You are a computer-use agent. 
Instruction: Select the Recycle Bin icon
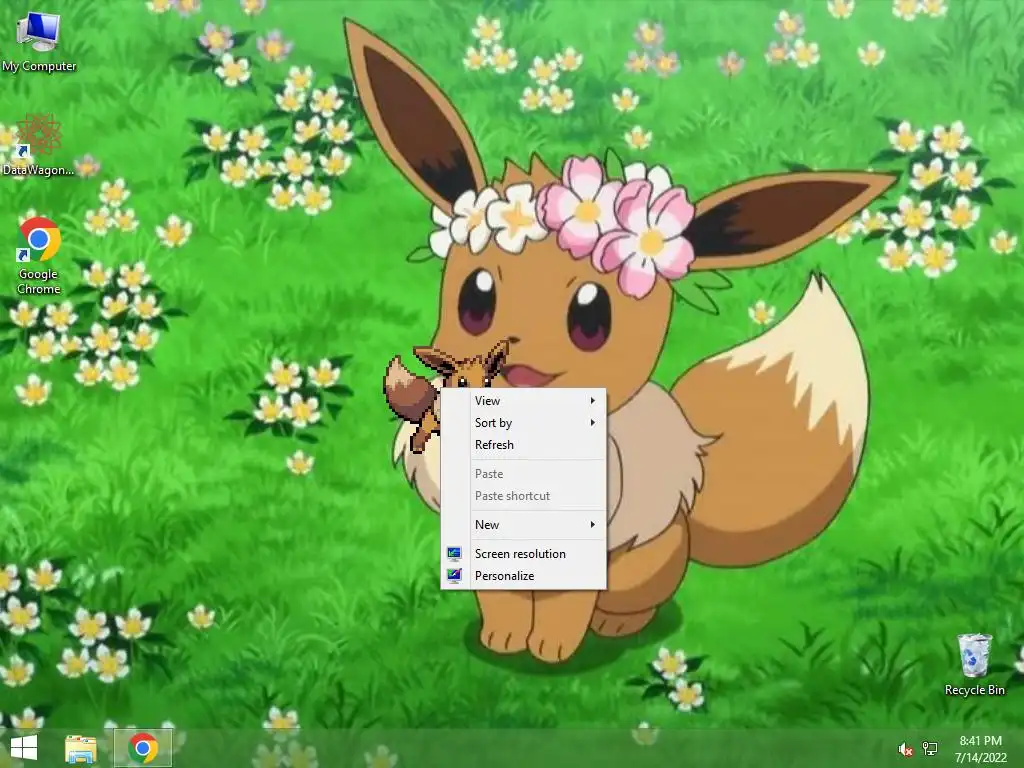pos(974,664)
